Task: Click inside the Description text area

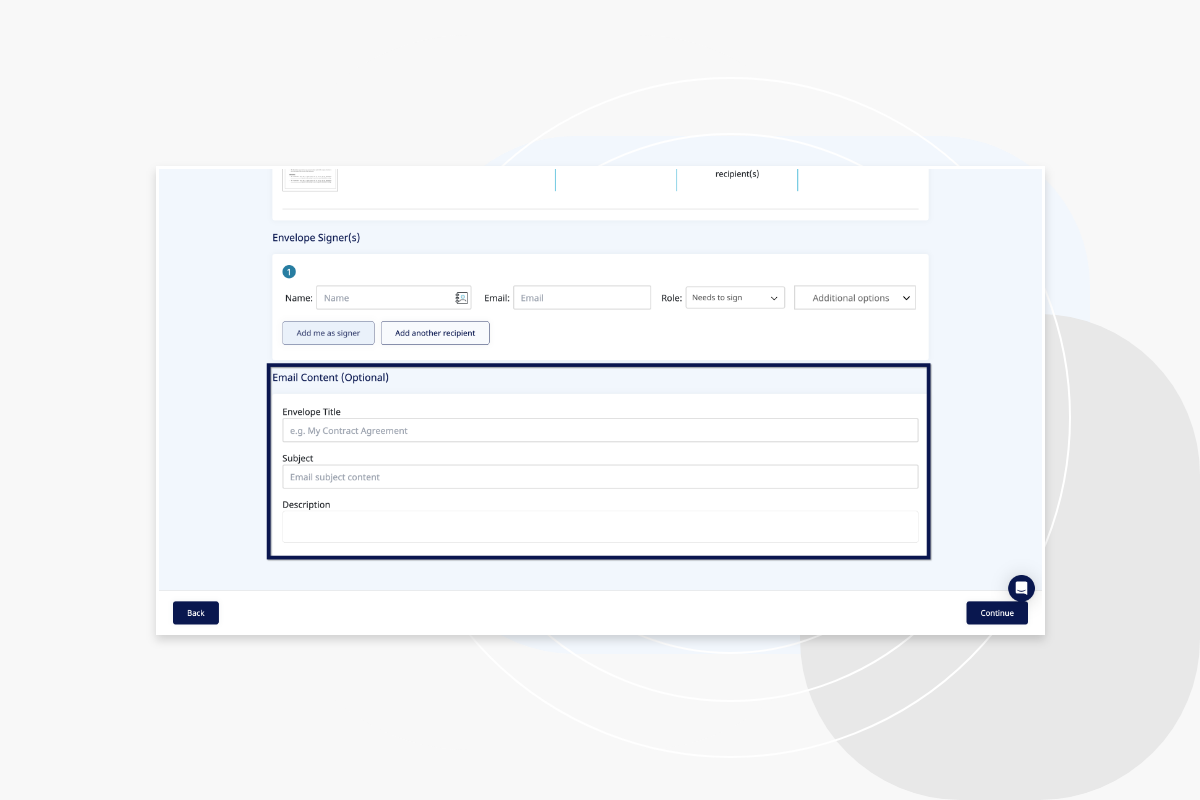Action: point(599,526)
